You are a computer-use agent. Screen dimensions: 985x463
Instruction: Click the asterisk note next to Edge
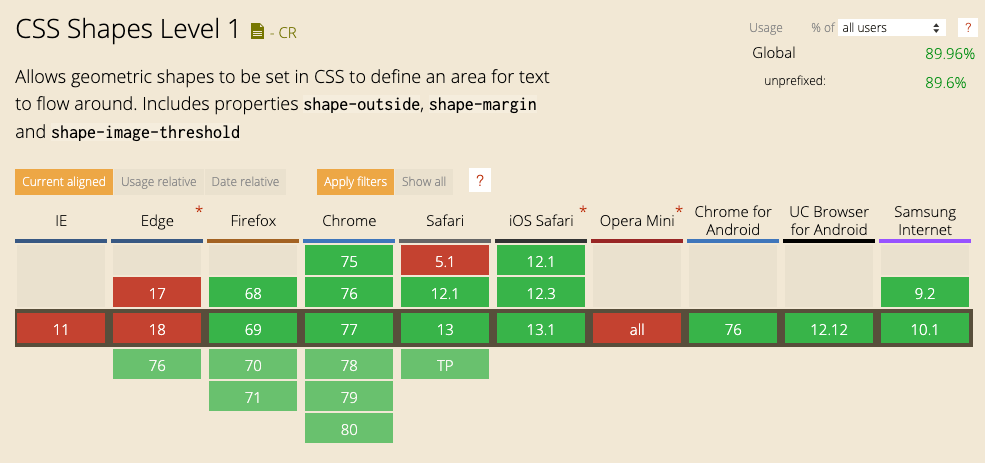point(199,210)
